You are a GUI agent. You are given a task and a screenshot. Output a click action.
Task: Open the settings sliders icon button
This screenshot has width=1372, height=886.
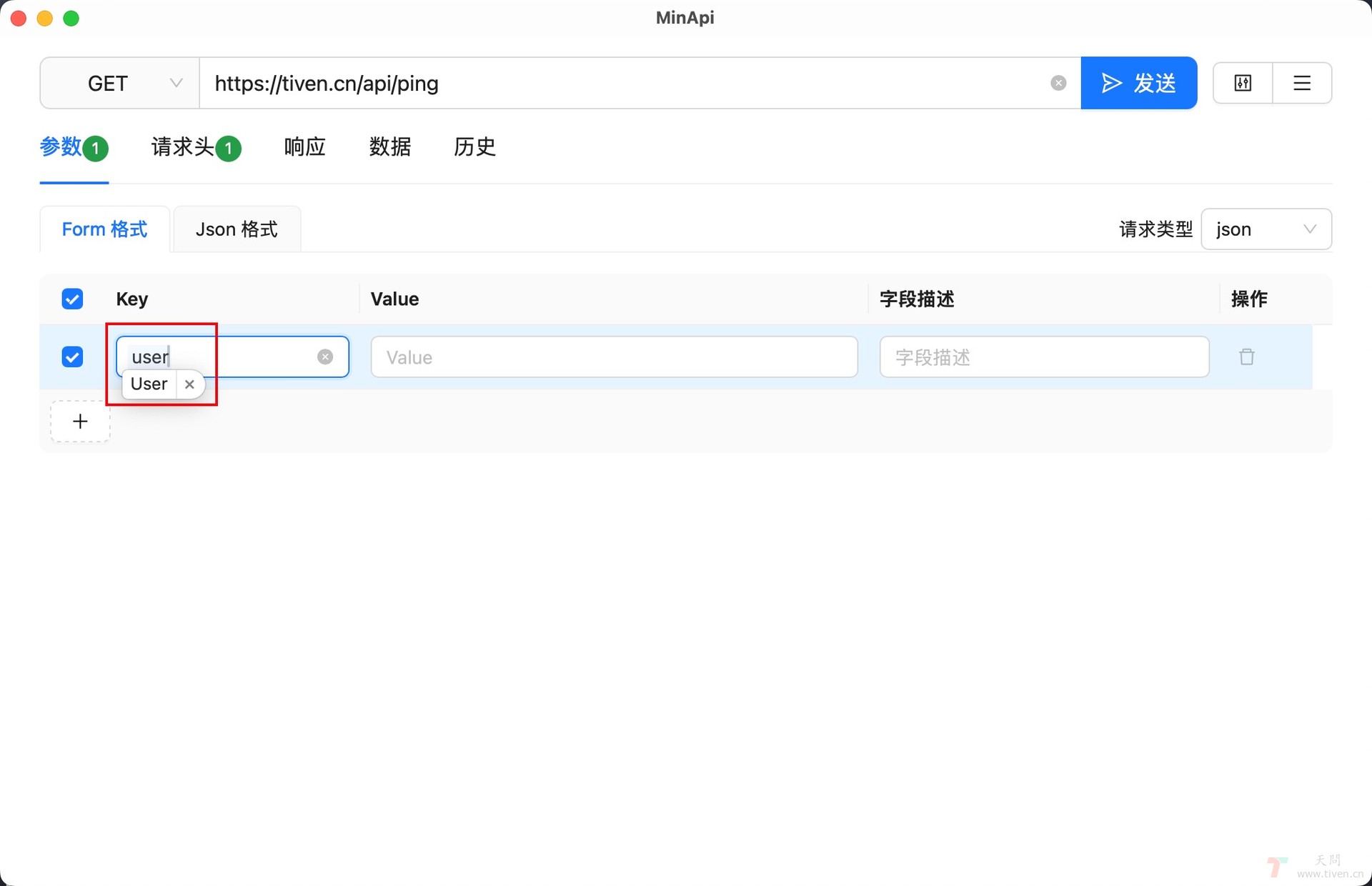tap(1243, 84)
